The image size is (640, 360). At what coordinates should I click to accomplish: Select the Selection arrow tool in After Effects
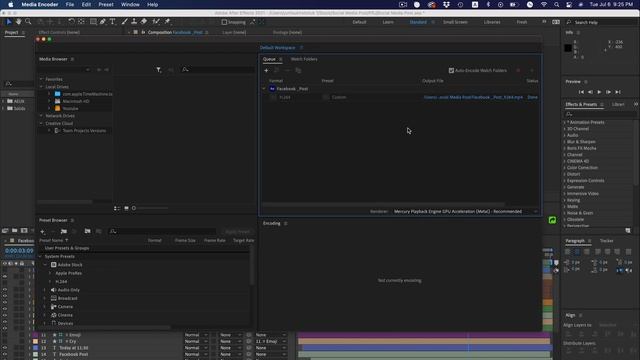[9, 22]
